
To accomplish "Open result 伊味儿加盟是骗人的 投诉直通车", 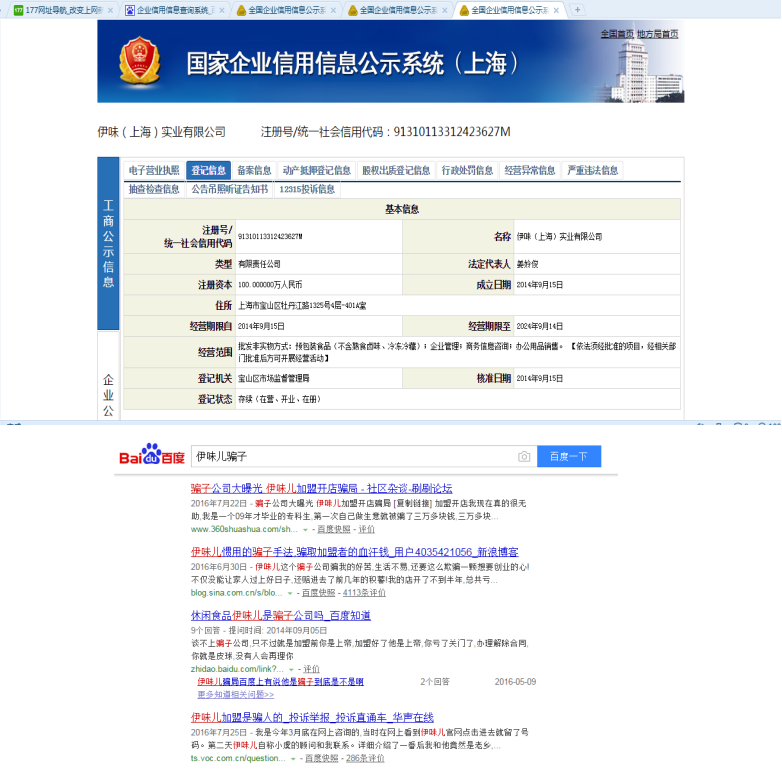I will tap(312, 718).
